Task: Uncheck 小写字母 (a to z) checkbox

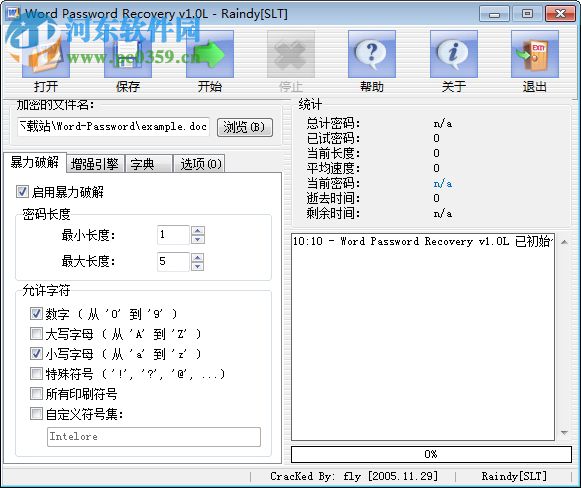Action: pos(36,353)
